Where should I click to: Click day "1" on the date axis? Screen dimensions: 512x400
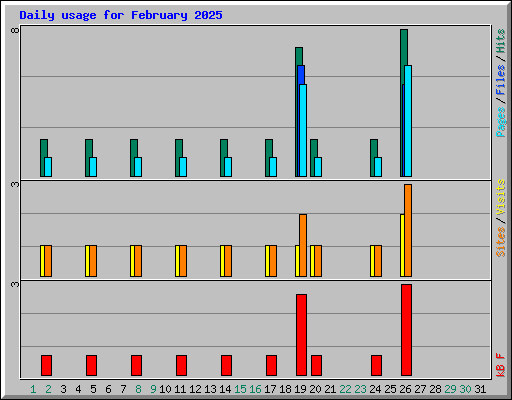[33, 389]
